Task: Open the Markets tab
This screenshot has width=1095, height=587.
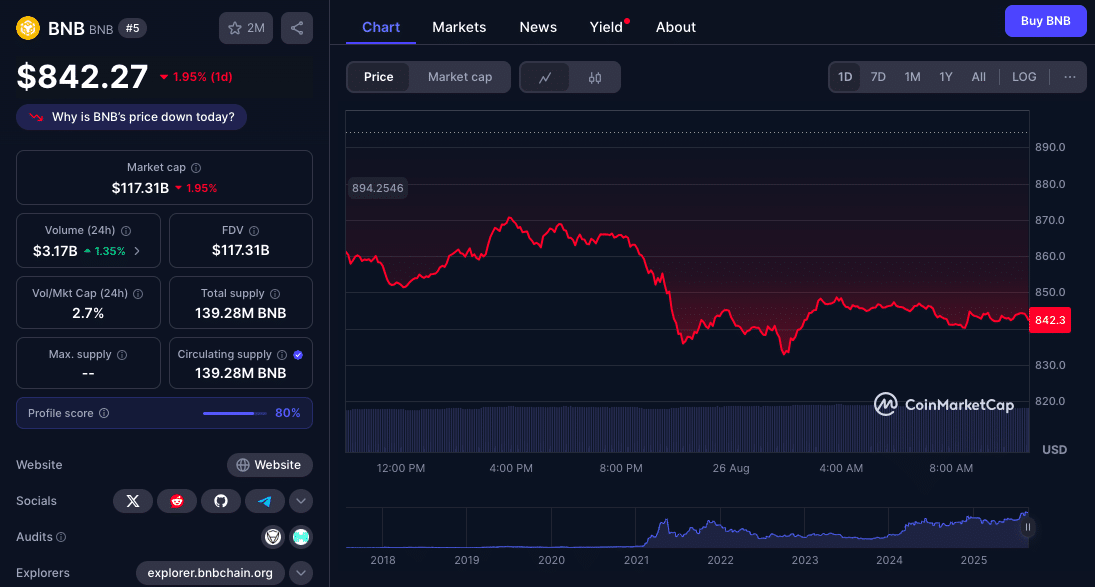Action: click(x=459, y=27)
